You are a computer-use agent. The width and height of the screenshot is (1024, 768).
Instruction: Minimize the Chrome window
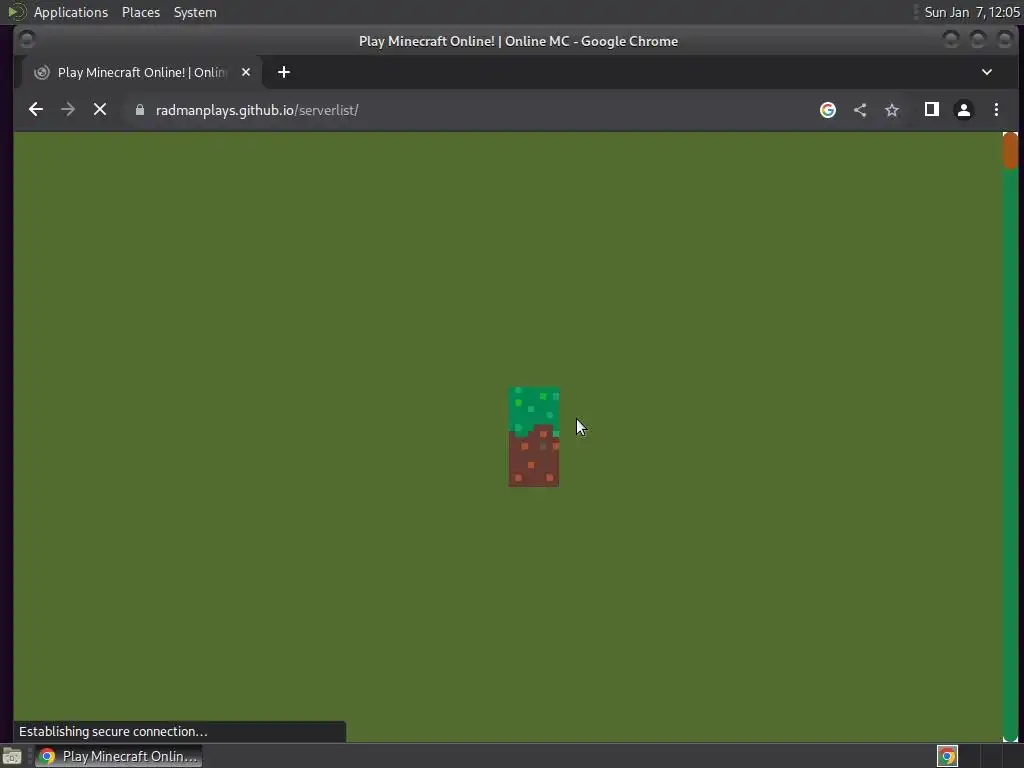[951, 40]
